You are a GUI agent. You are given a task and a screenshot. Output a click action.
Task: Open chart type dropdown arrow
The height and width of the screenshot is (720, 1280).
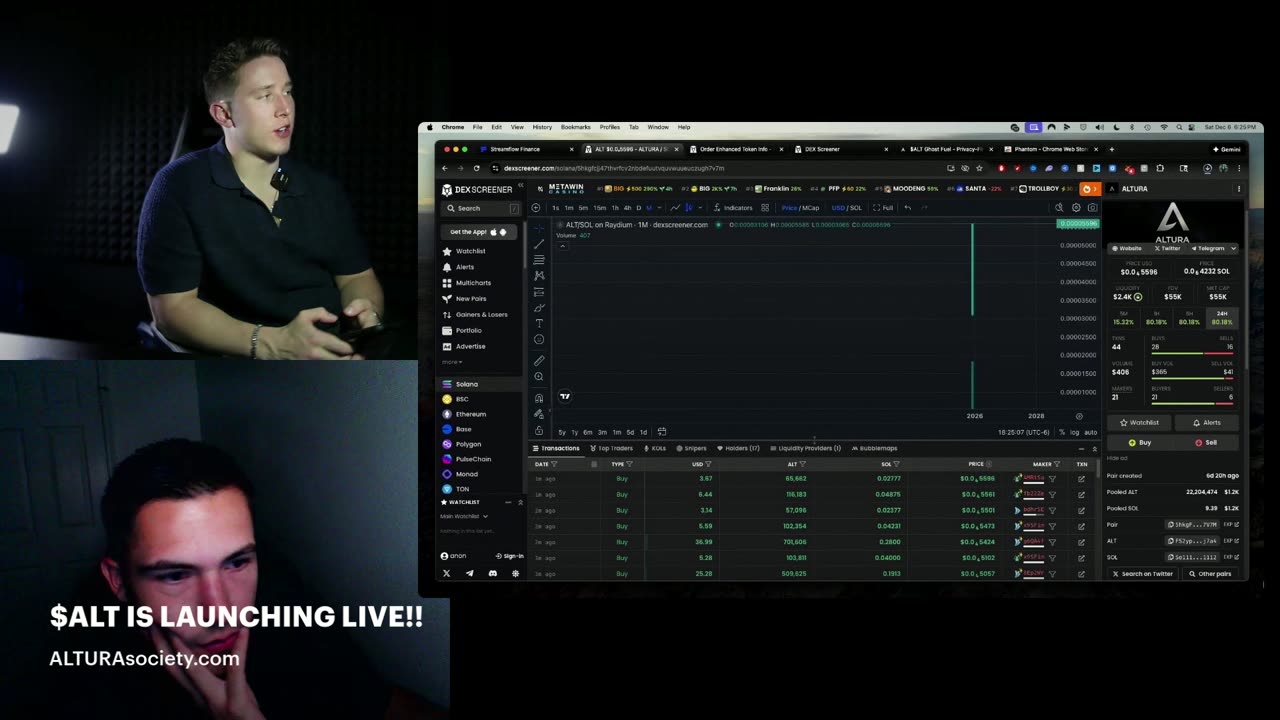tap(700, 208)
